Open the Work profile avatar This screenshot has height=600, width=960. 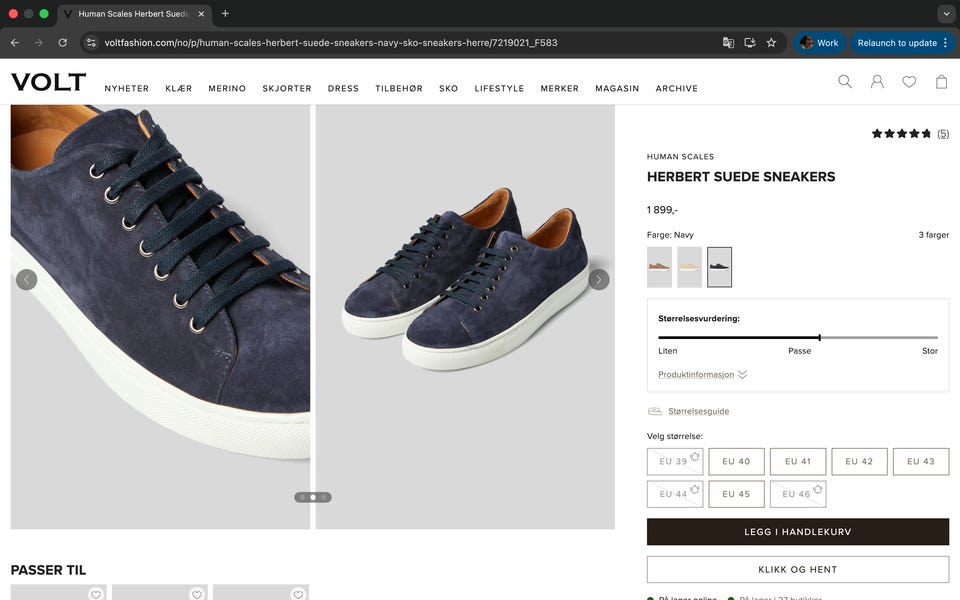pos(807,43)
